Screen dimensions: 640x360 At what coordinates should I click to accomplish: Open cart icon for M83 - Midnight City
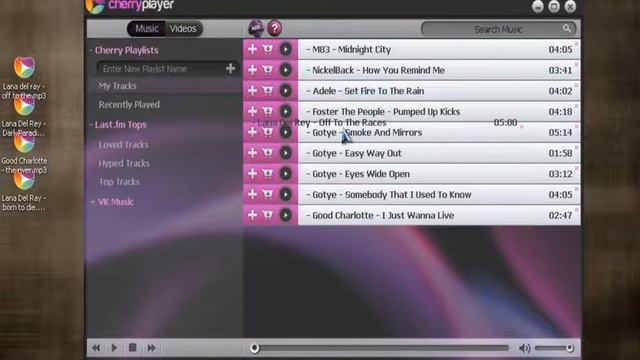(x=268, y=49)
